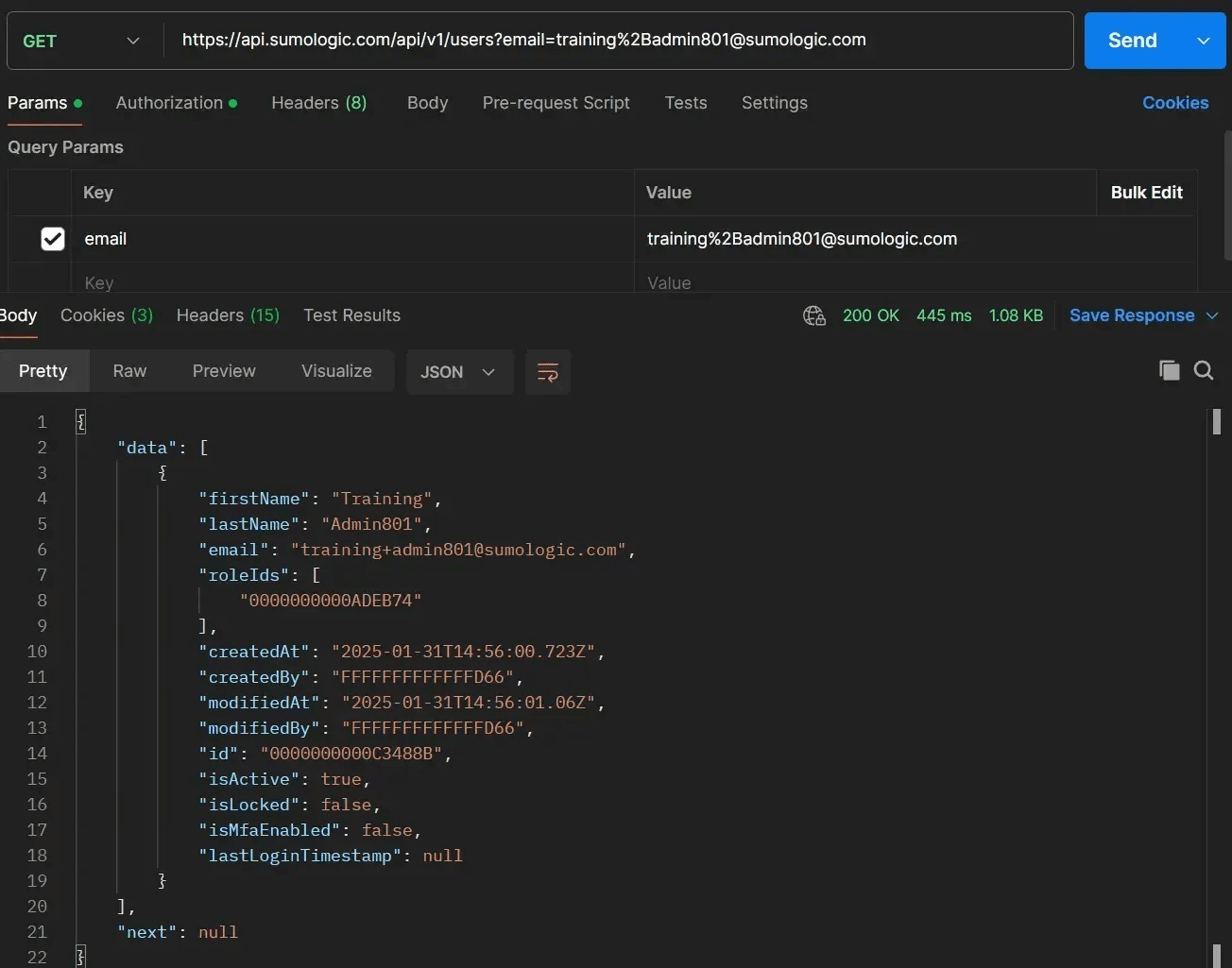Open the Preview response tab

223,371
